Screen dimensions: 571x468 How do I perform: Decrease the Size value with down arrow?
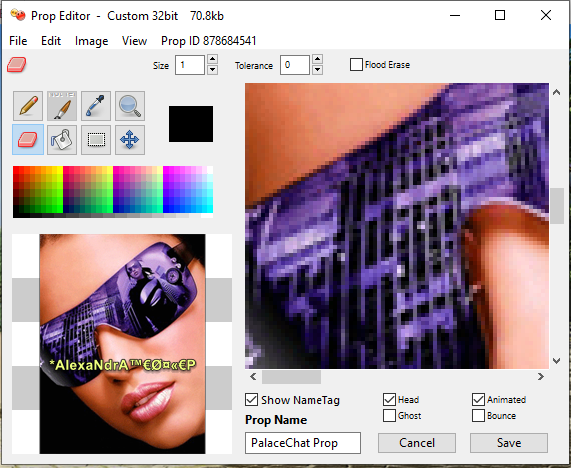[212, 70]
